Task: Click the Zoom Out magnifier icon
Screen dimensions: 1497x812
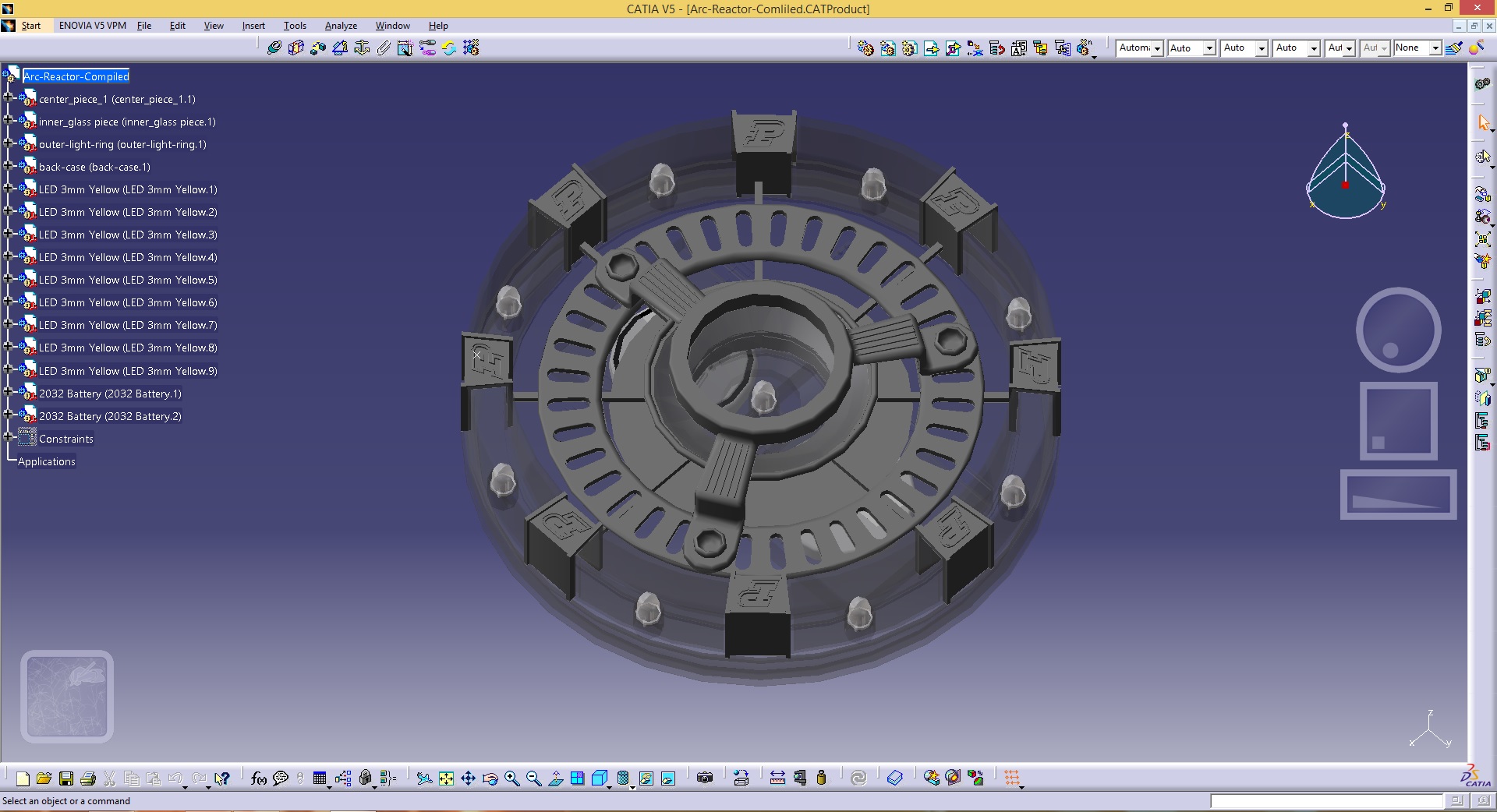Action: coord(534,778)
